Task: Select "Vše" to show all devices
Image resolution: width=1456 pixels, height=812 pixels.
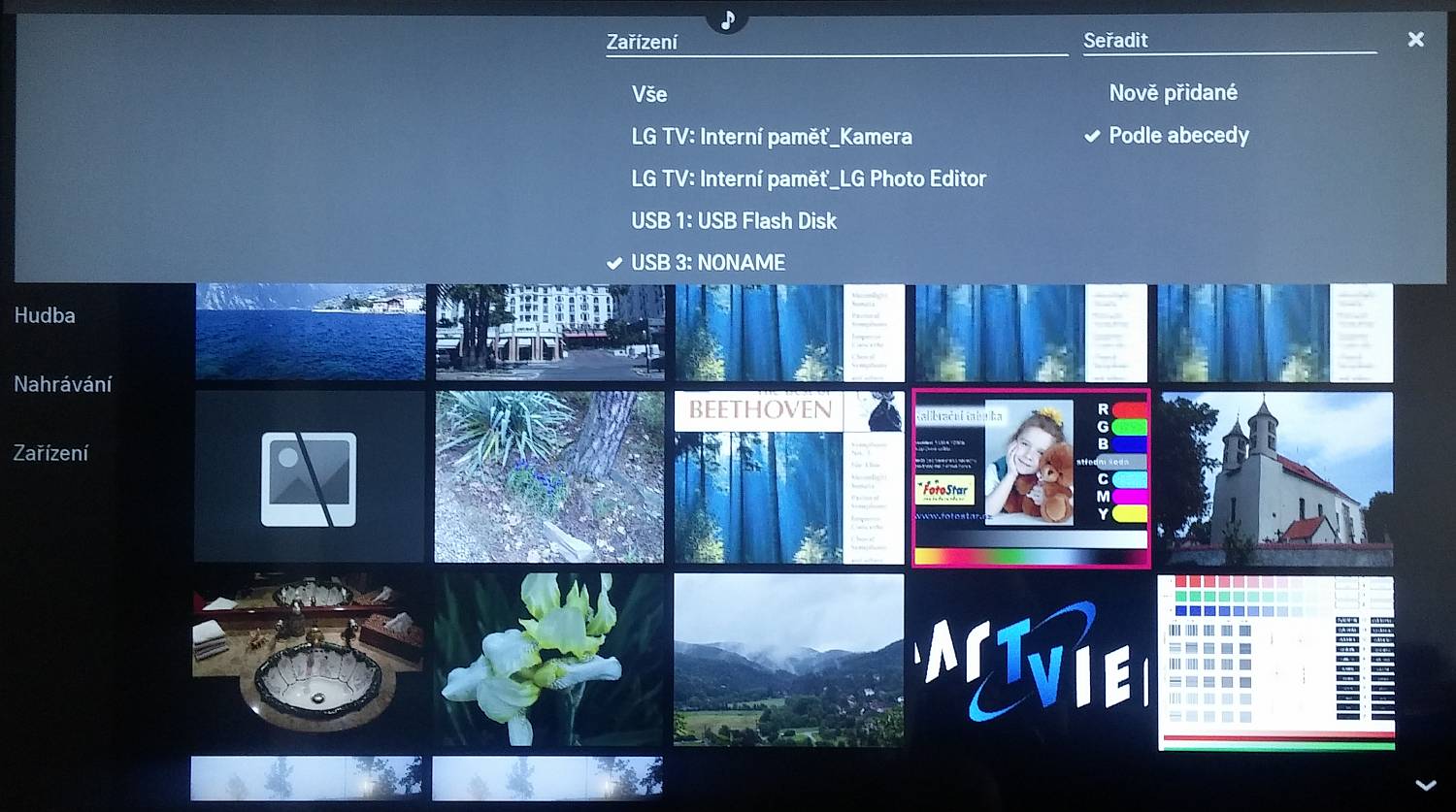Action: pos(649,94)
